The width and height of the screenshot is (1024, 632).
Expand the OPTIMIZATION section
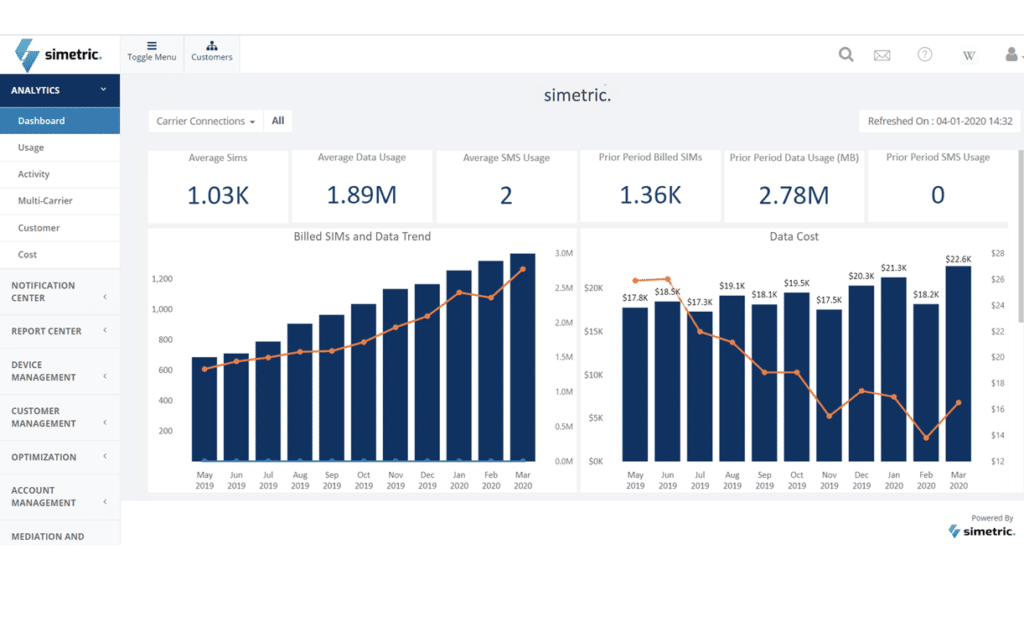tap(59, 457)
